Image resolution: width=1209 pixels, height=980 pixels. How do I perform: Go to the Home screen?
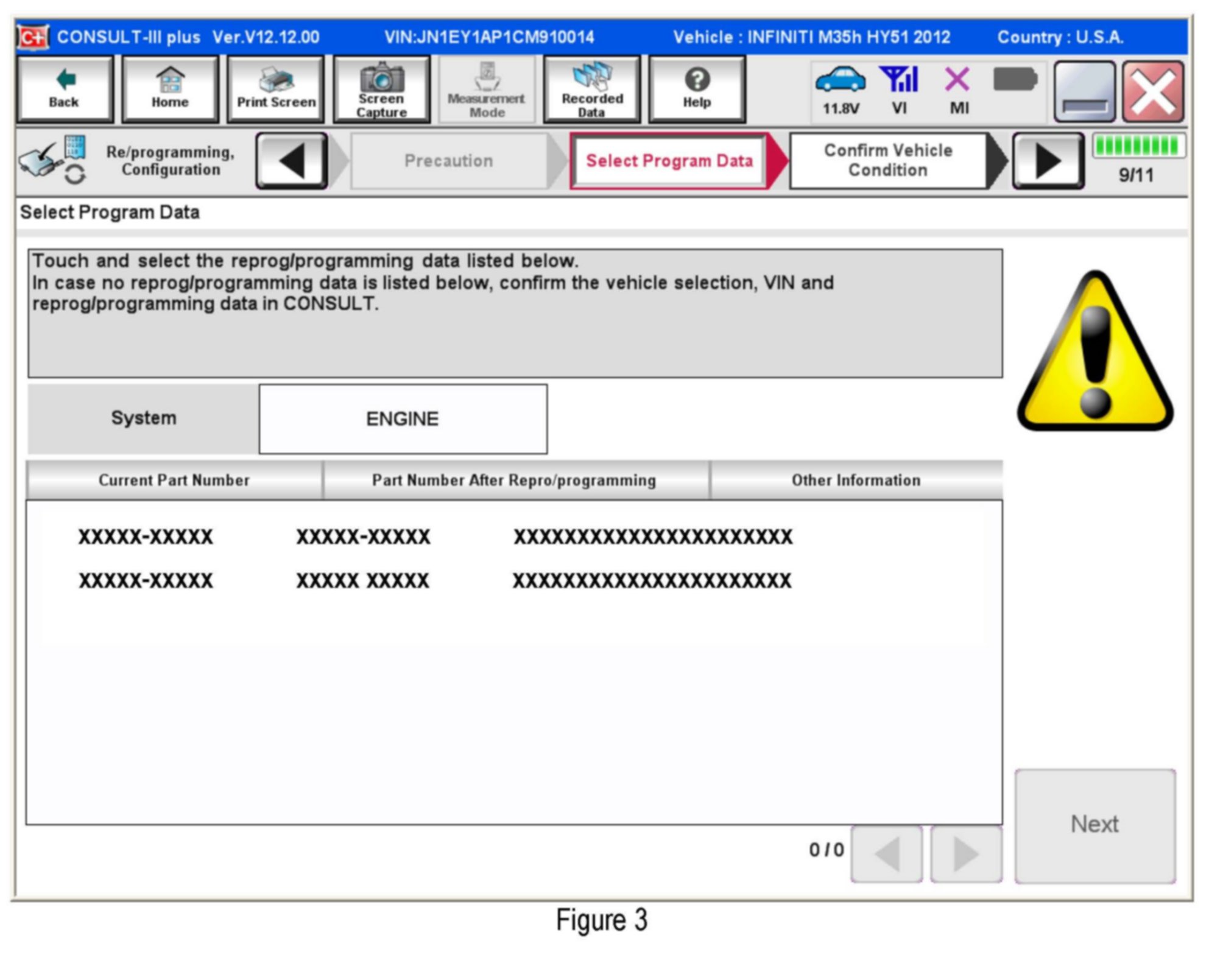(x=170, y=89)
